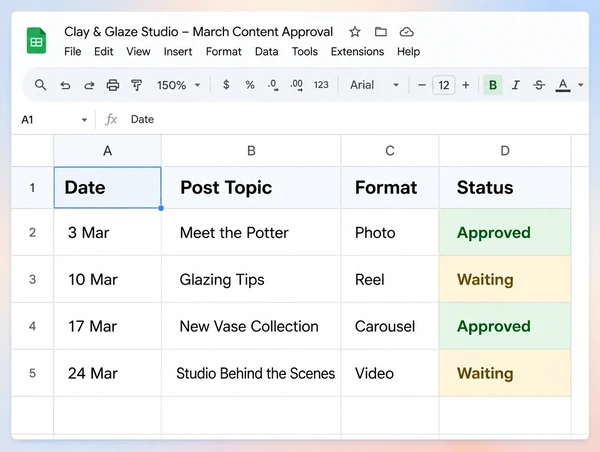Open the Help menu
Image resolution: width=600 pixels, height=452 pixels.
pos(408,52)
